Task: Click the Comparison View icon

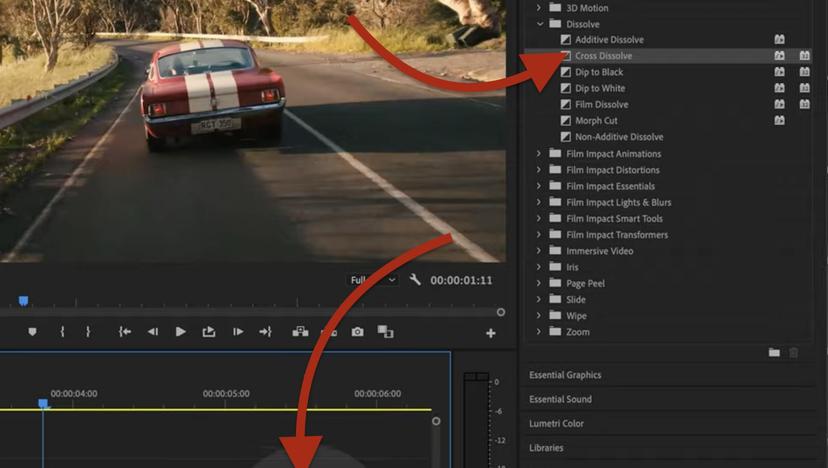Action: [385, 332]
